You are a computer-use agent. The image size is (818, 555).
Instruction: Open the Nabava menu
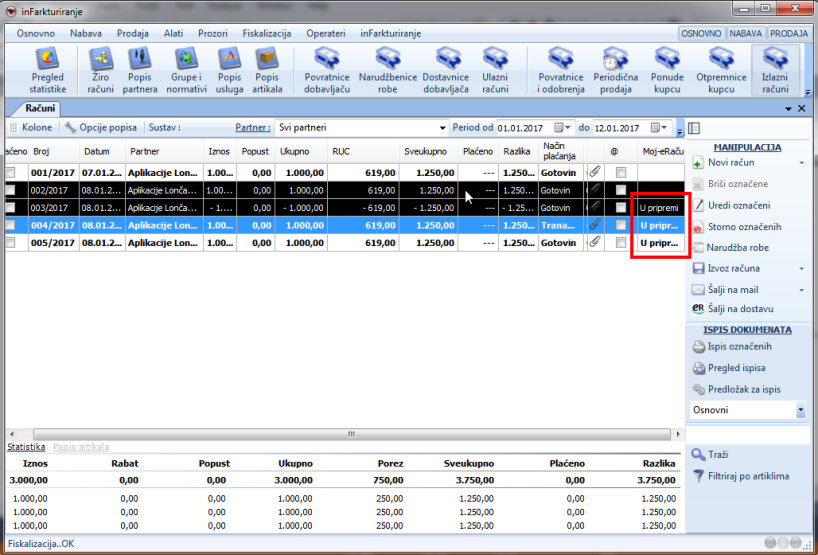click(x=86, y=33)
